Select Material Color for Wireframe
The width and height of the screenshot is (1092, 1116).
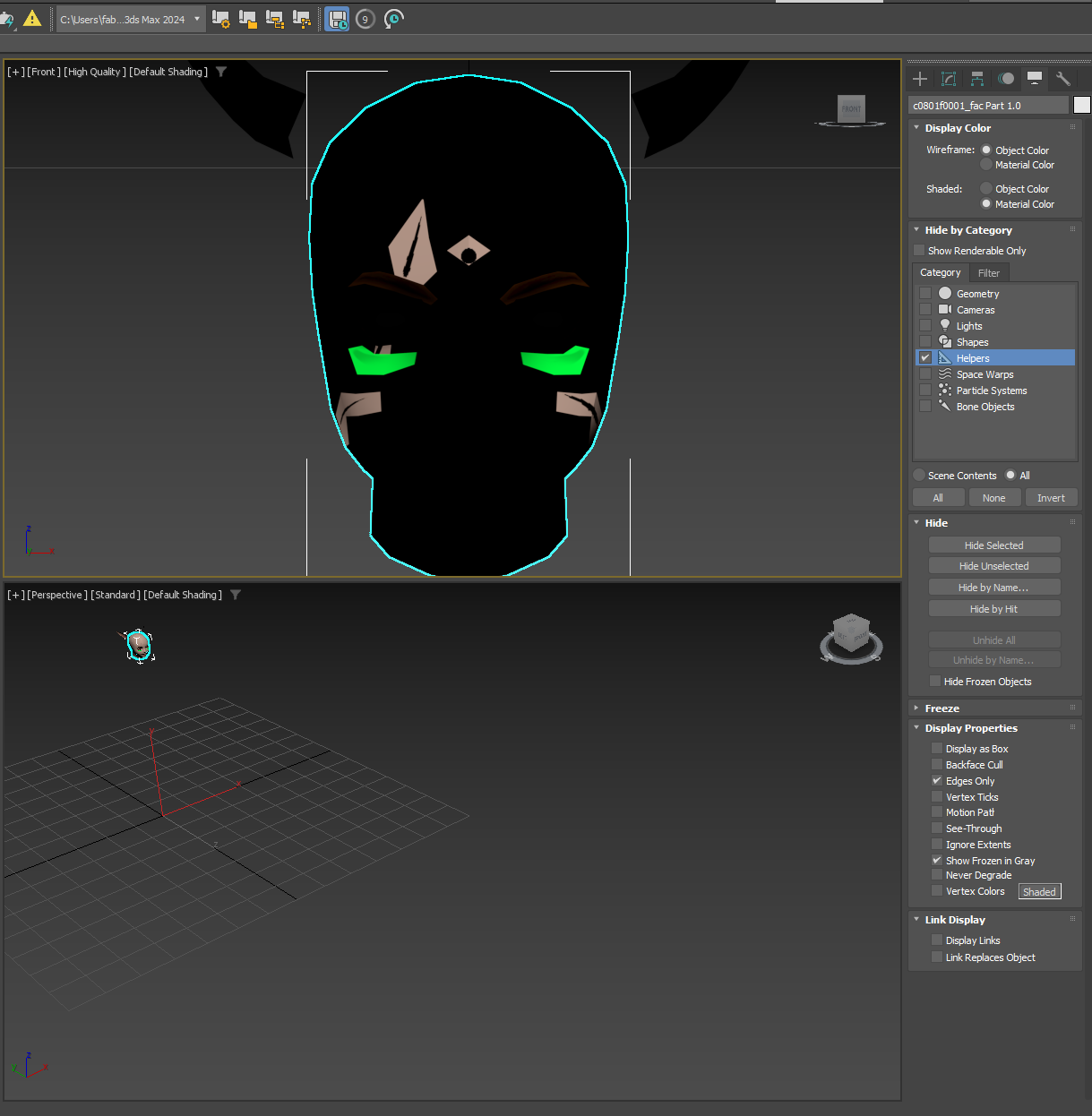(x=986, y=165)
